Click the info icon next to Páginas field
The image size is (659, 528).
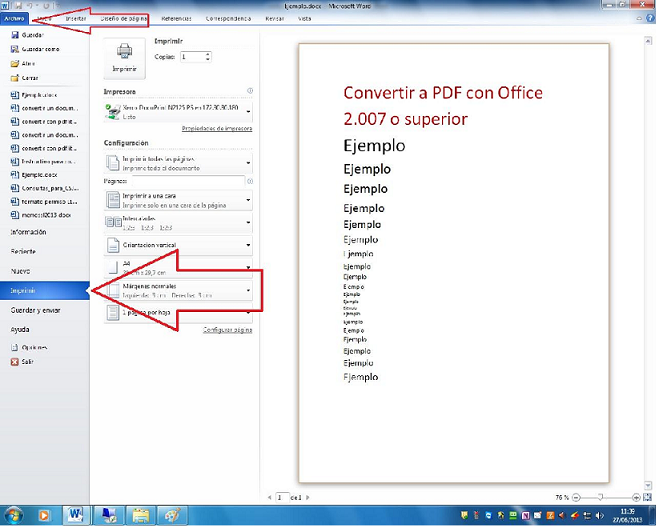coord(250,182)
